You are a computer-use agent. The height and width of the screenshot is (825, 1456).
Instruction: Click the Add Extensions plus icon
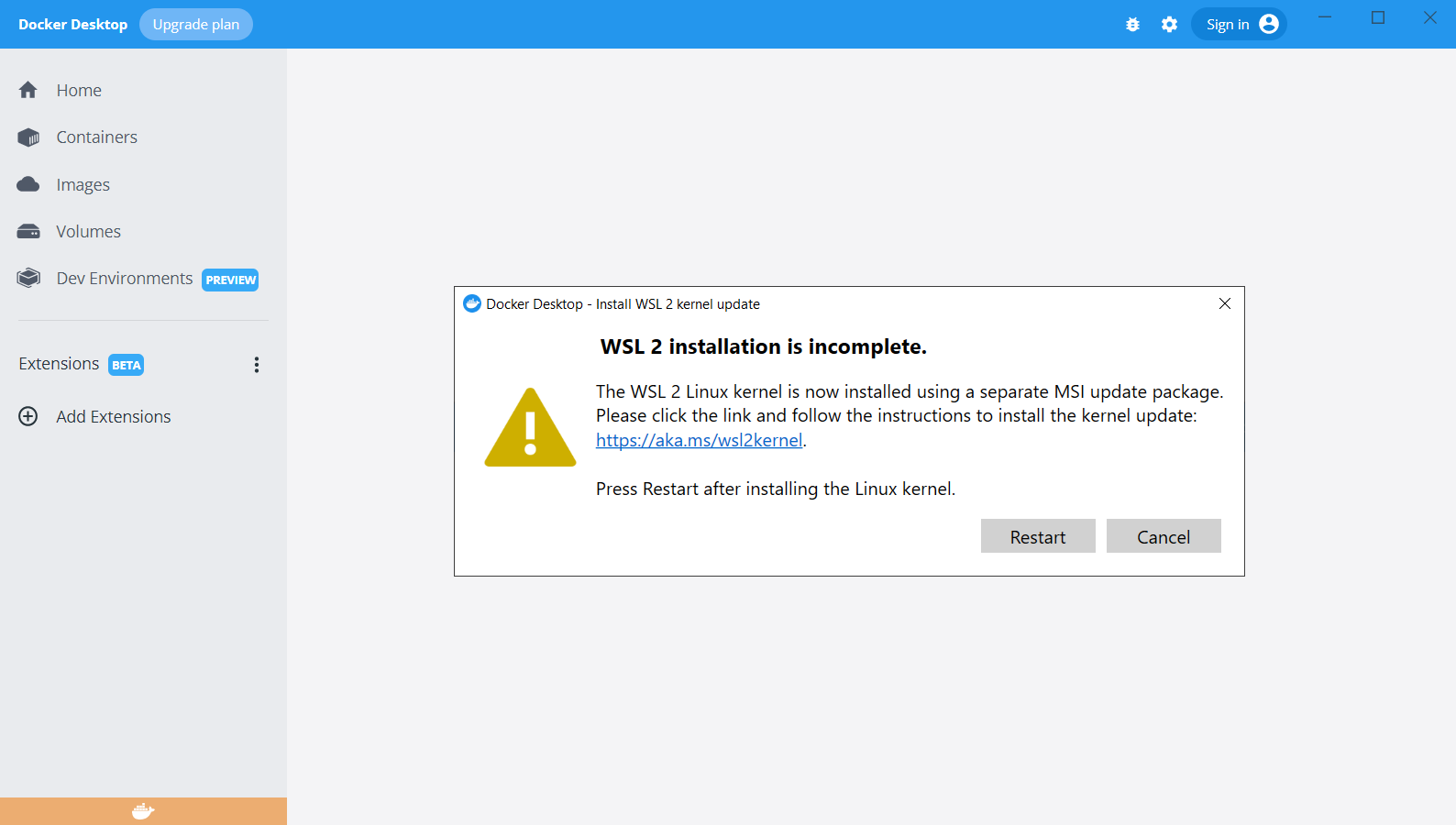click(28, 416)
